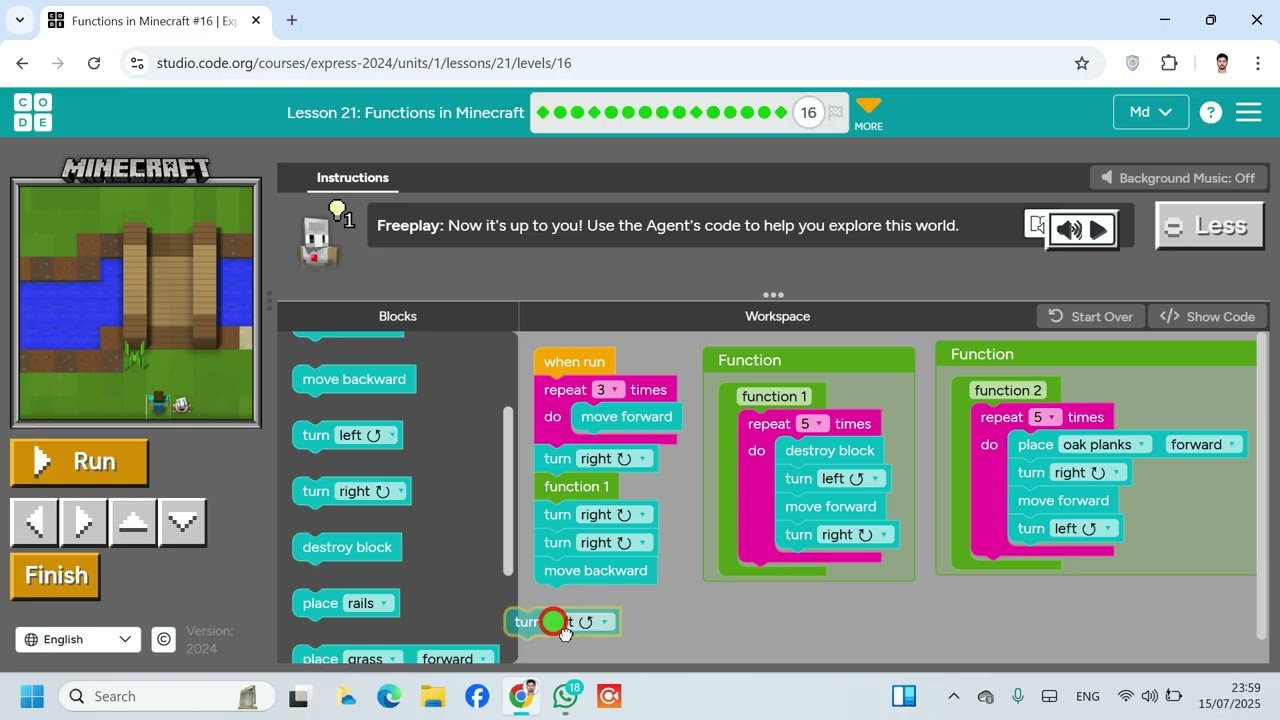Click the browser address bar URL
Screen dimensions: 1280x720
[364, 63]
